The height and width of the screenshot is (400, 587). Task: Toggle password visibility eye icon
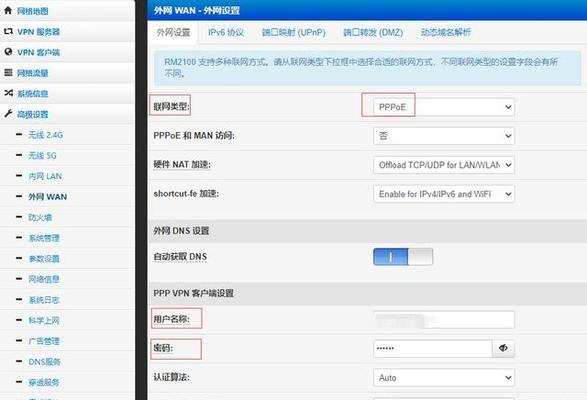click(503, 348)
